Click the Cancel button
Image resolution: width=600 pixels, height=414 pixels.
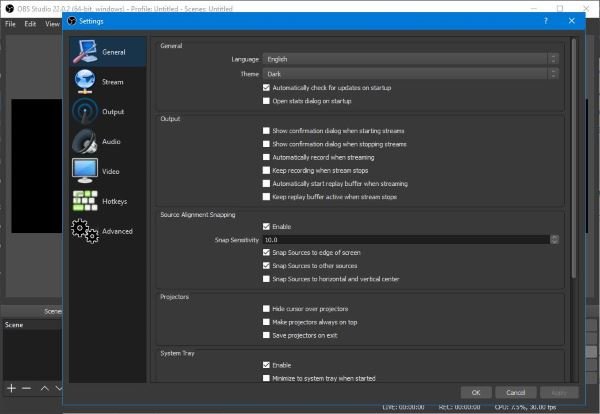tap(516, 392)
